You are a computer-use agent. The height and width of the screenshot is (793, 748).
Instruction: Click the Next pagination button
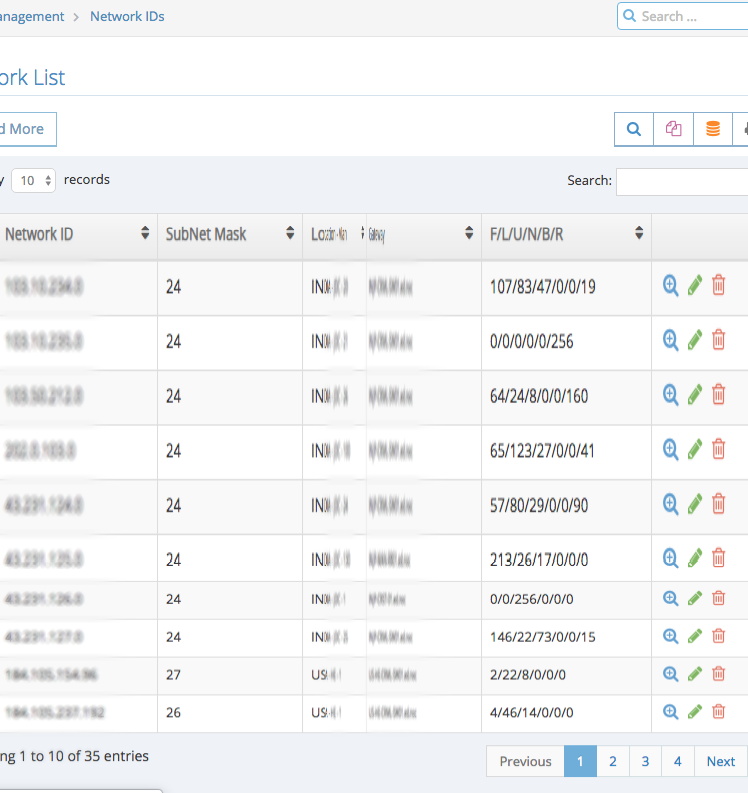[x=721, y=761]
